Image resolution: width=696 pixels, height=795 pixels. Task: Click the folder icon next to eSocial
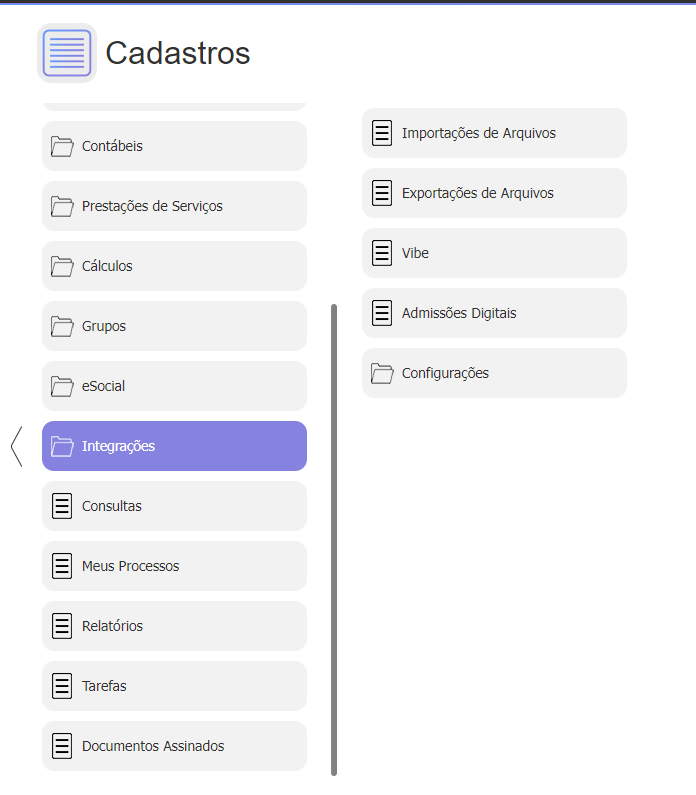click(62, 386)
